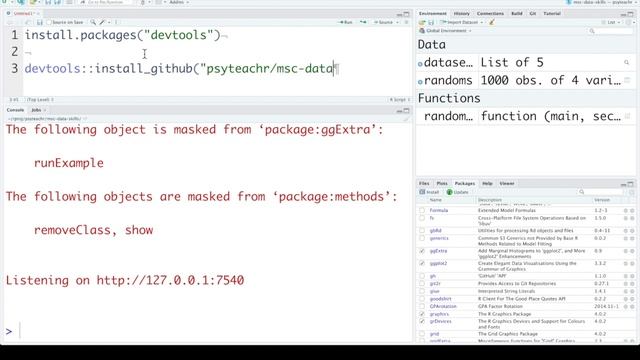Remove the Formula package with its x icon
The width and height of the screenshot is (640, 360).
632,211
